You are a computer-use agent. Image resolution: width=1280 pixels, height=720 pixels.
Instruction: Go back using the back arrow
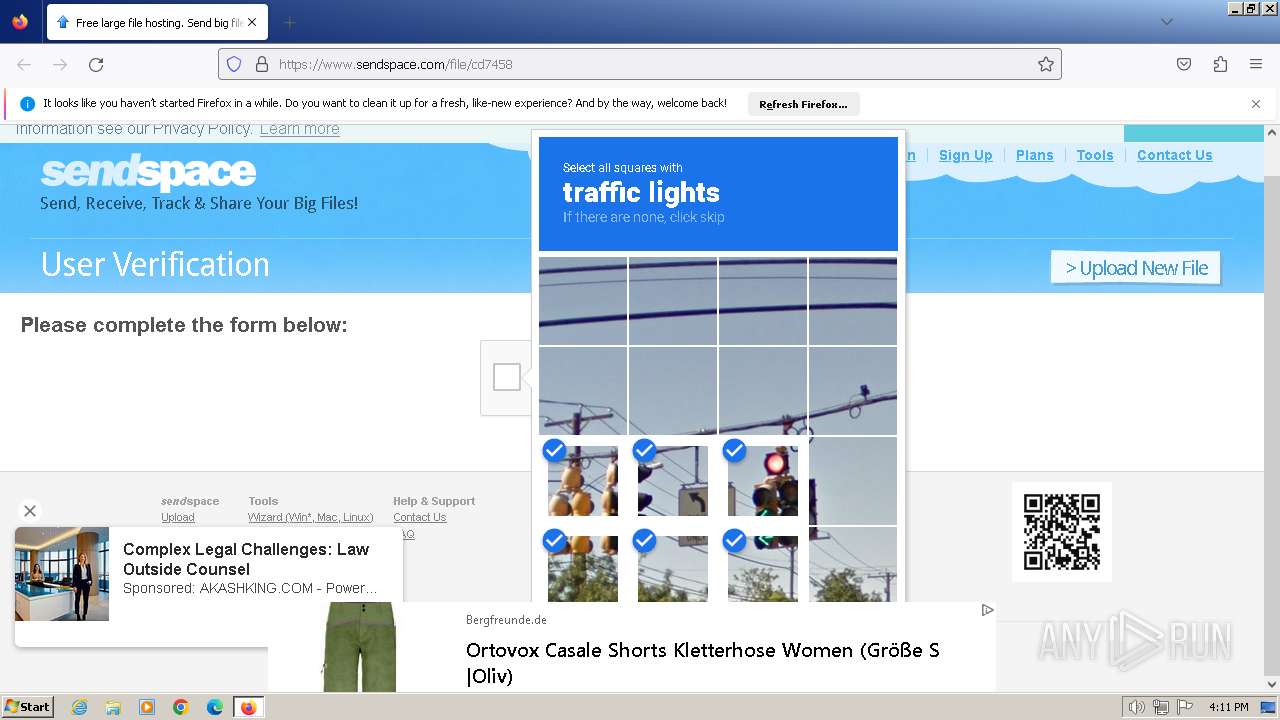pos(24,64)
